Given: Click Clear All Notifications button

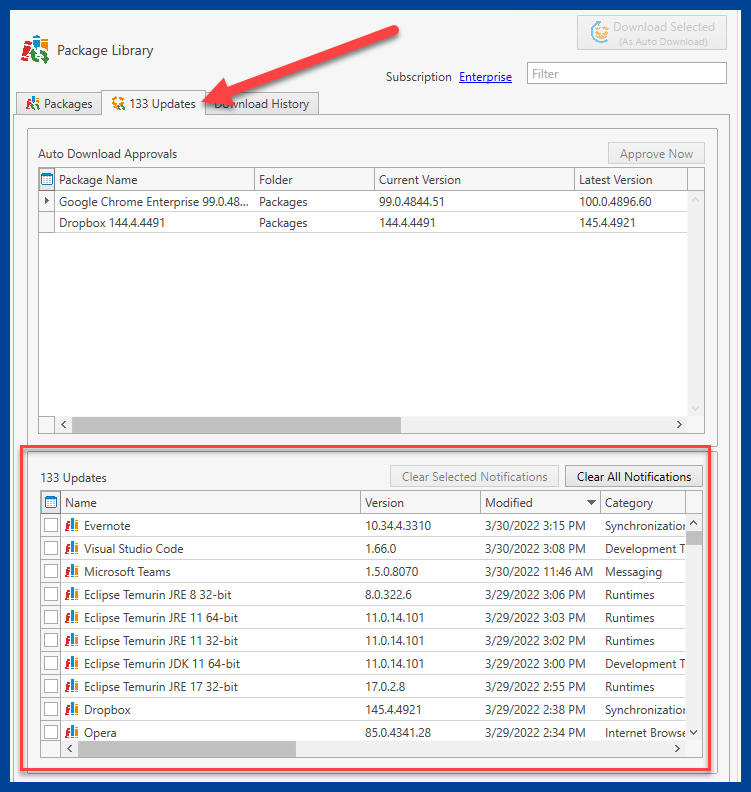Looking at the screenshot, I should tap(634, 476).
